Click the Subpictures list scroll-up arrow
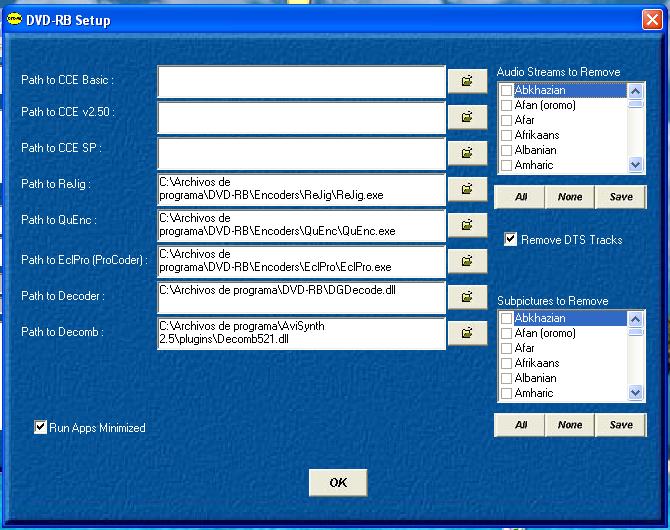670x530 pixels. pos(635,319)
